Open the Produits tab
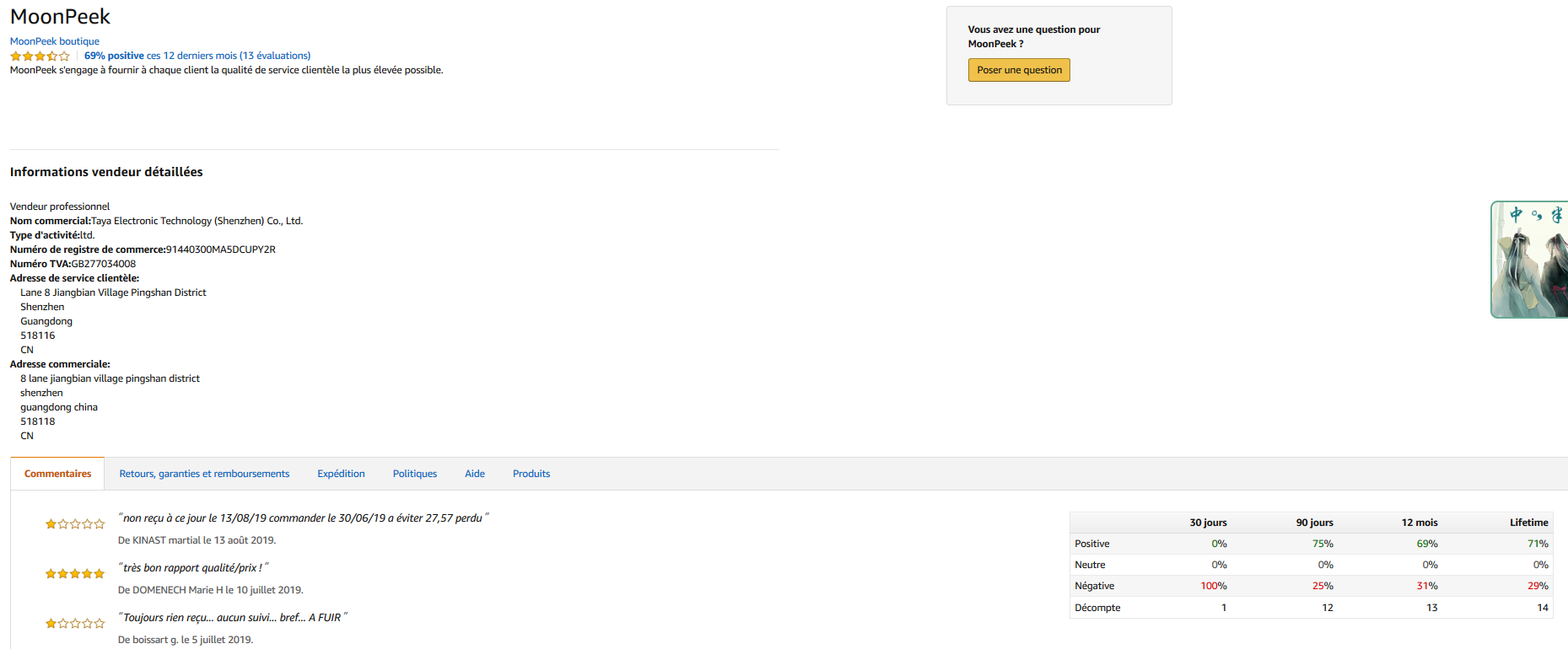1568x649 pixels. (x=531, y=474)
